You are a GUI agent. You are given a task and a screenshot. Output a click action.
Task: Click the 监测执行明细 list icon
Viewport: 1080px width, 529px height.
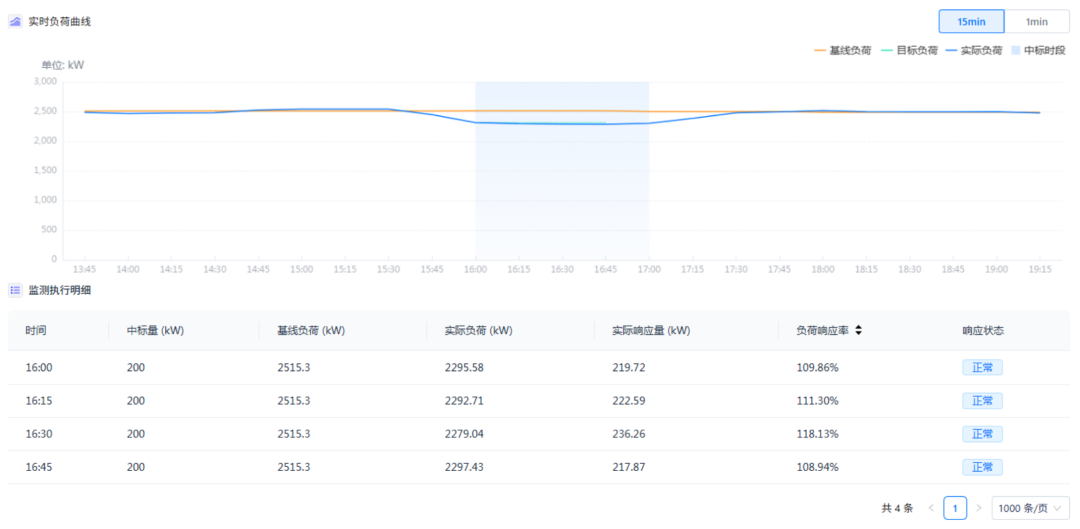15,291
